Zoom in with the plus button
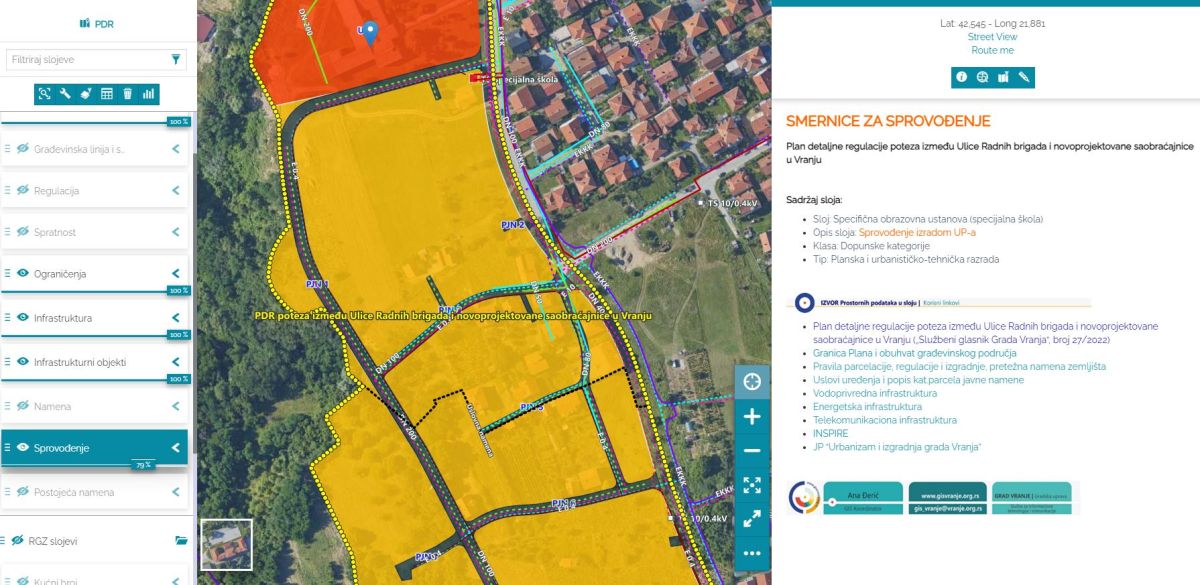The height and width of the screenshot is (585, 1200). coord(752,417)
